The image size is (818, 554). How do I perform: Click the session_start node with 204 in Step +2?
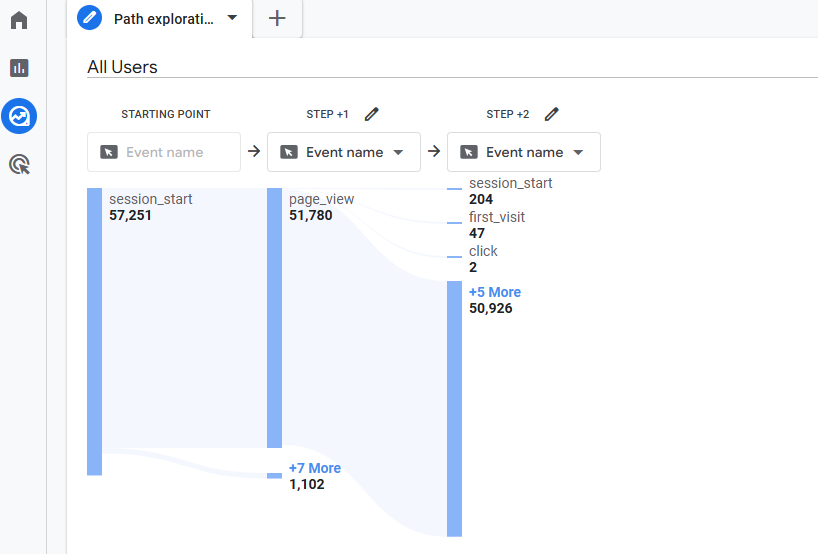(x=509, y=183)
